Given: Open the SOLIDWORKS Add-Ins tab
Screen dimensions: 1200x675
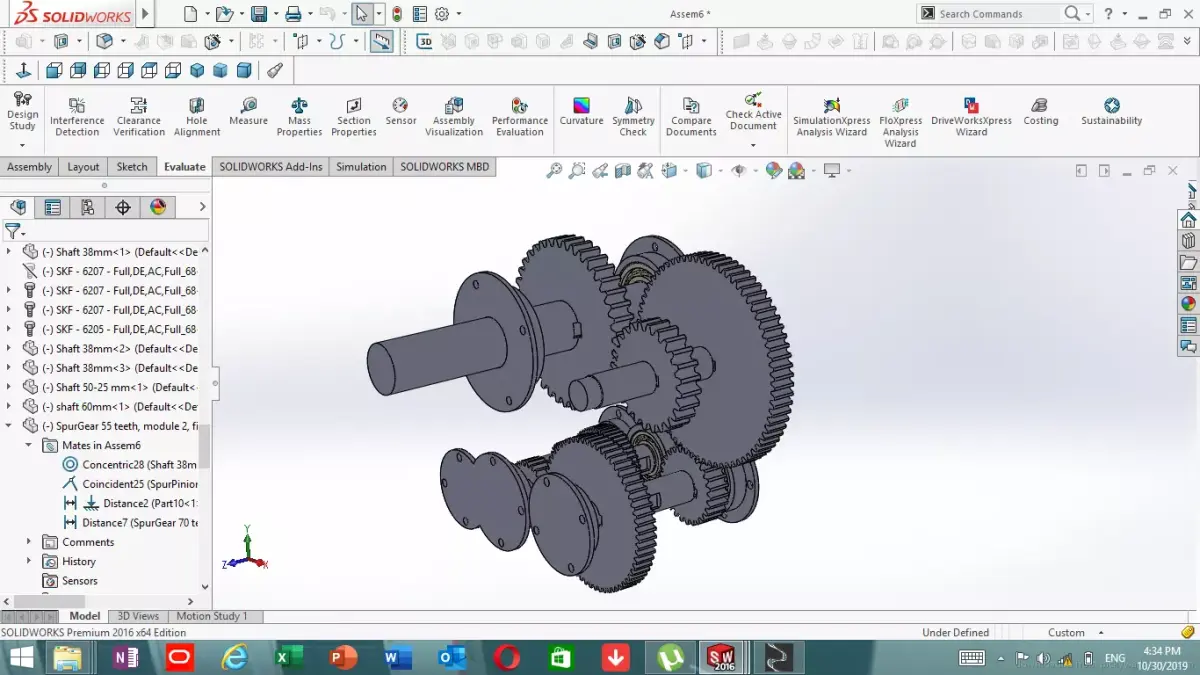Looking at the screenshot, I should point(271,167).
